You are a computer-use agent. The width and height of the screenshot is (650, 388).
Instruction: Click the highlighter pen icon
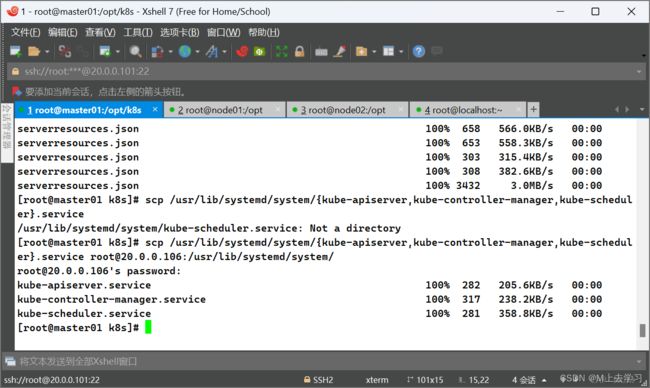coord(340,51)
